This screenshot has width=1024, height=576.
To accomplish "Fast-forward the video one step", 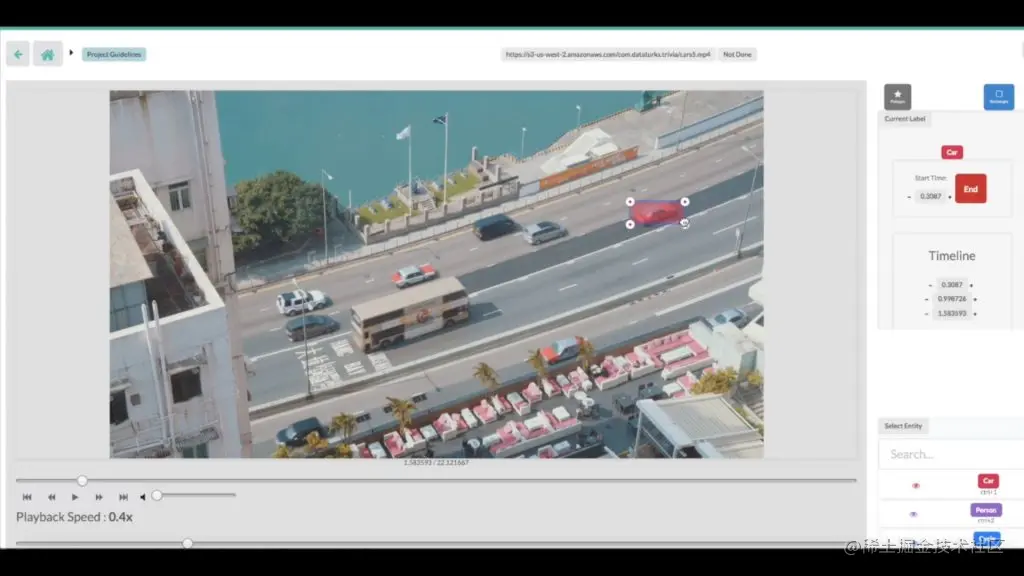I will (x=99, y=497).
